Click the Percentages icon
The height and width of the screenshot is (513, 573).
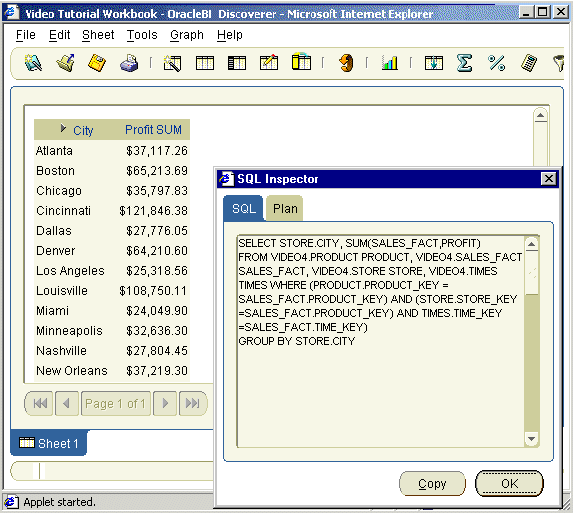496,63
